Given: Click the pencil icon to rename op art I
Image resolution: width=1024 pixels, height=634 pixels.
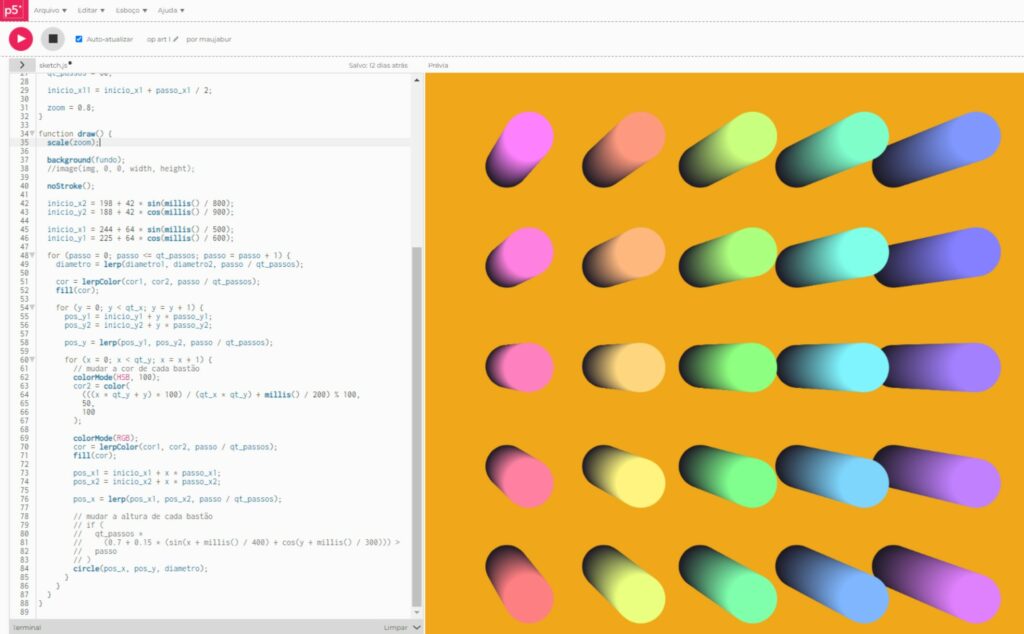Looking at the screenshot, I should pos(176,39).
